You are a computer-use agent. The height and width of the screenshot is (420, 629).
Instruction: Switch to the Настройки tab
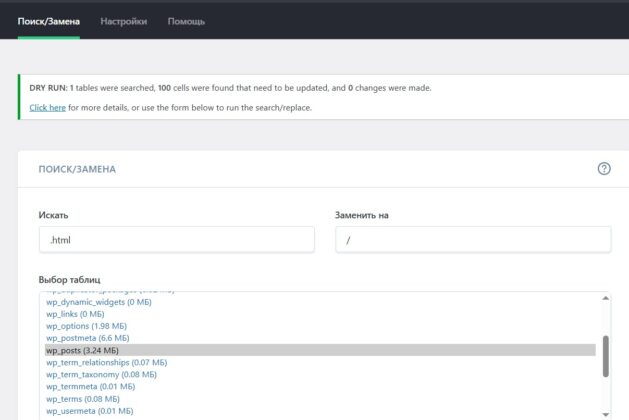(123, 20)
